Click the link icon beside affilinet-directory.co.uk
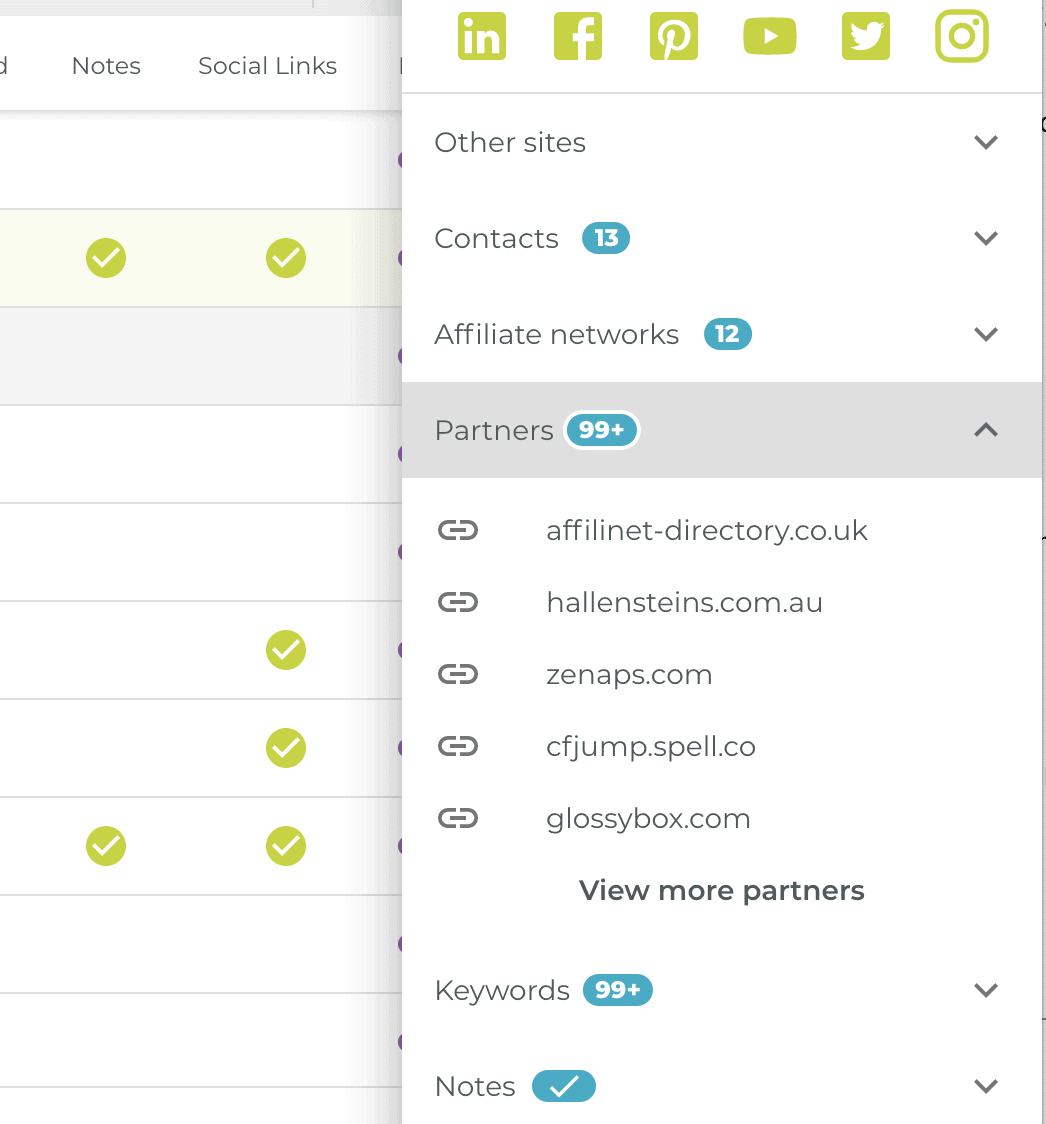This screenshot has width=1046, height=1124. (x=458, y=530)
